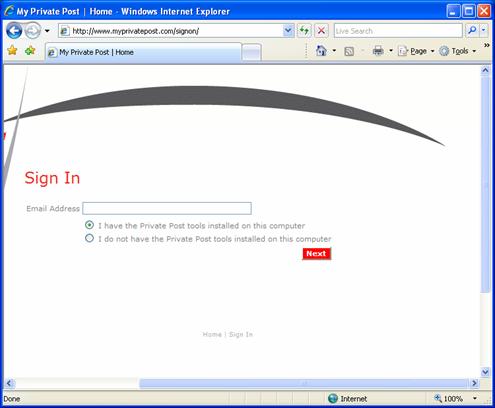Click the Home page icon
Image resolution: width=495 pixels, height=408 pixels.
pyautogui.click(x=321, y=51)
